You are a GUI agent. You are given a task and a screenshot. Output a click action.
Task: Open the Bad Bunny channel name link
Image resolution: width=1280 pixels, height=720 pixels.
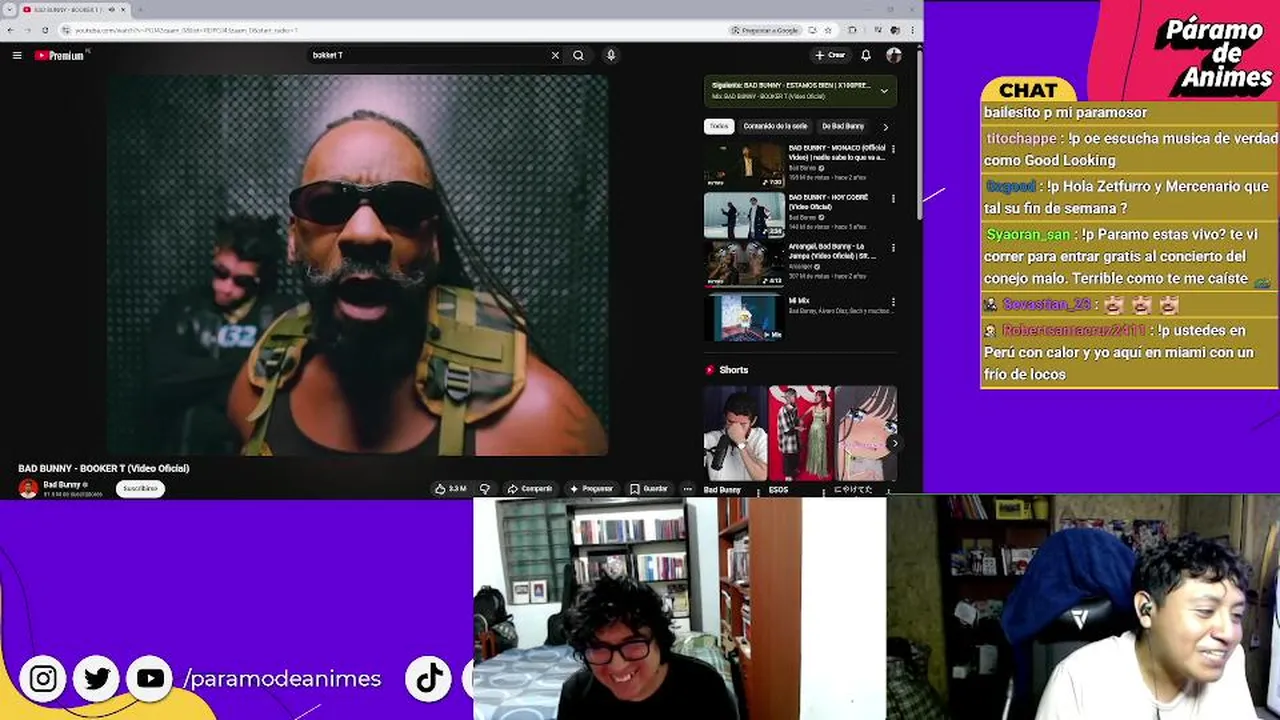coord(62,485)
